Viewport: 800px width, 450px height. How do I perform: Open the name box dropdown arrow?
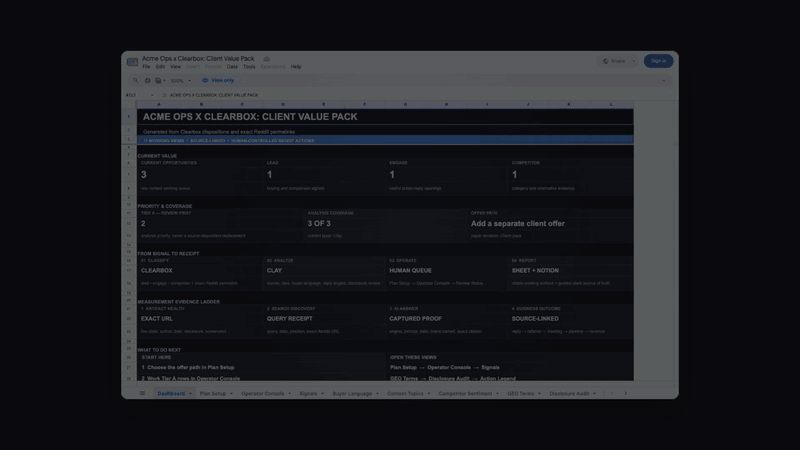[152, 95]
